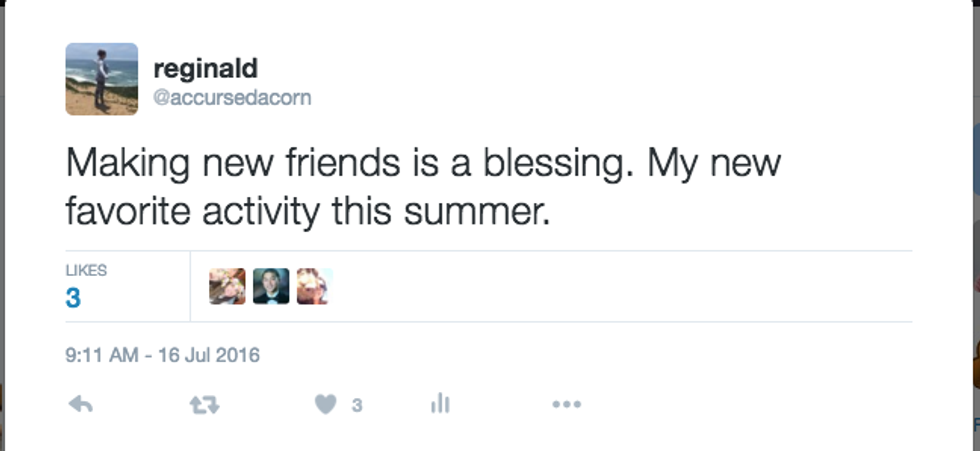This screenshot has width=980, height=451.
Task: Open the third liker's avatar
Action: [x=313, y=287]
